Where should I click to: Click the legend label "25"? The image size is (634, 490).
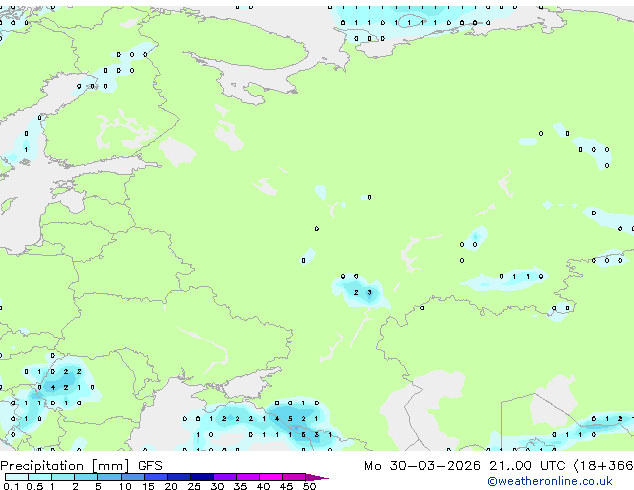click(x=194, y=486)
